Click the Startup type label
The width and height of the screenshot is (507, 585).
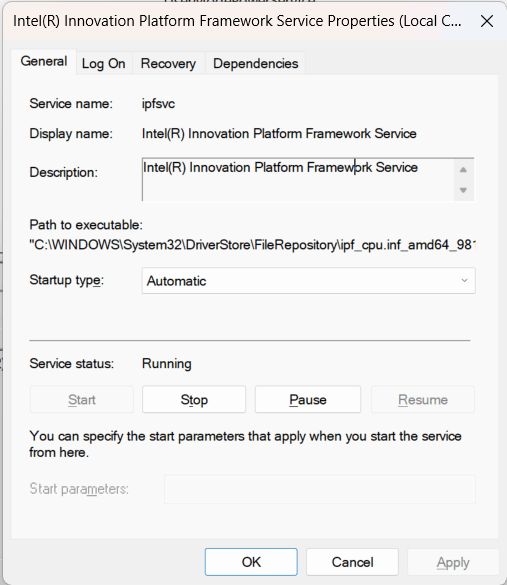66,280
